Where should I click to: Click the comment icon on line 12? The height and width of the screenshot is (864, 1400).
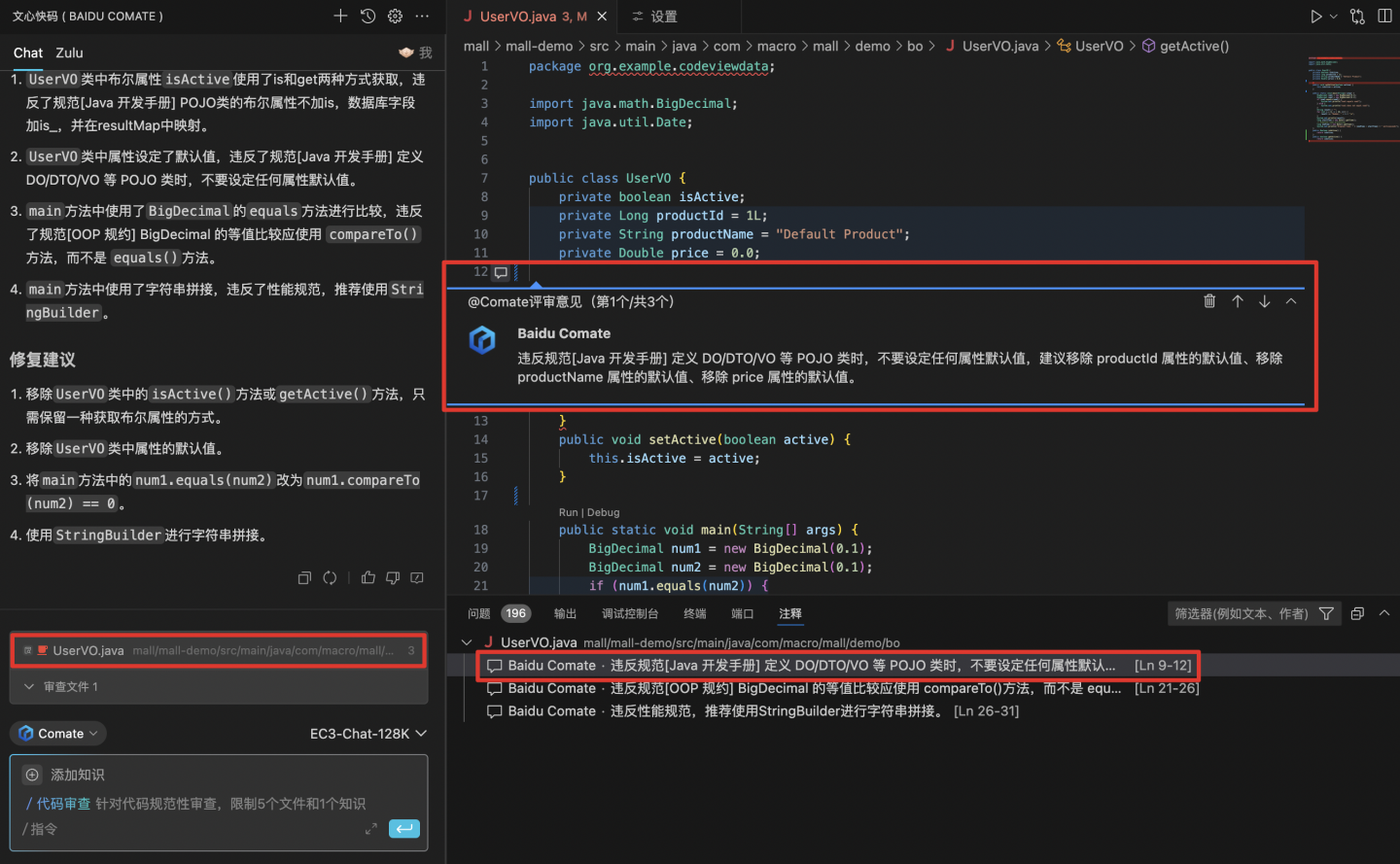501,272
